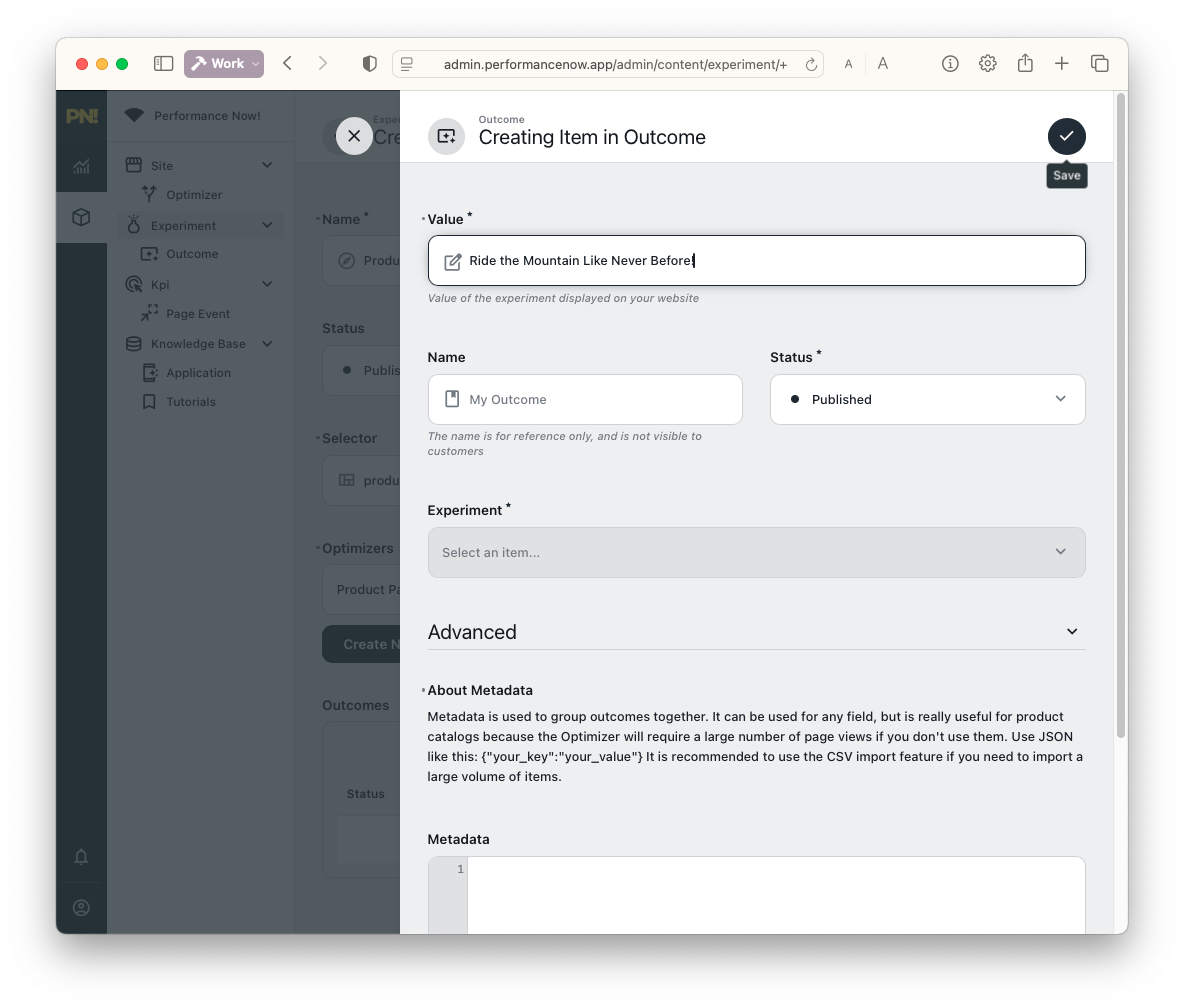Close the drawer with the X button

354,137
